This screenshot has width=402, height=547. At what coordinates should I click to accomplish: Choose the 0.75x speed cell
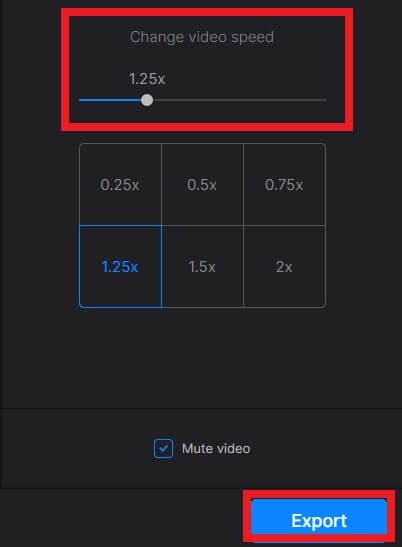point(284,184)
